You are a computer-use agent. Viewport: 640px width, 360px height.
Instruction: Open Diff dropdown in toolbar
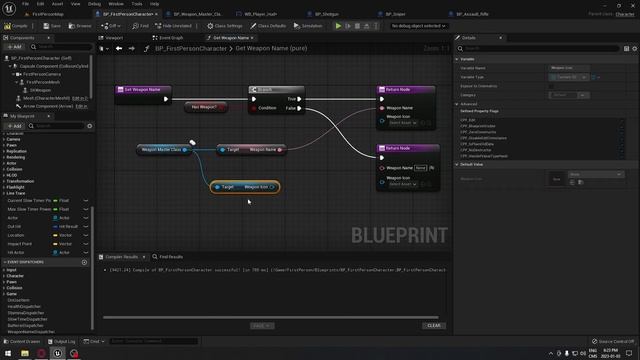(111, 26)
